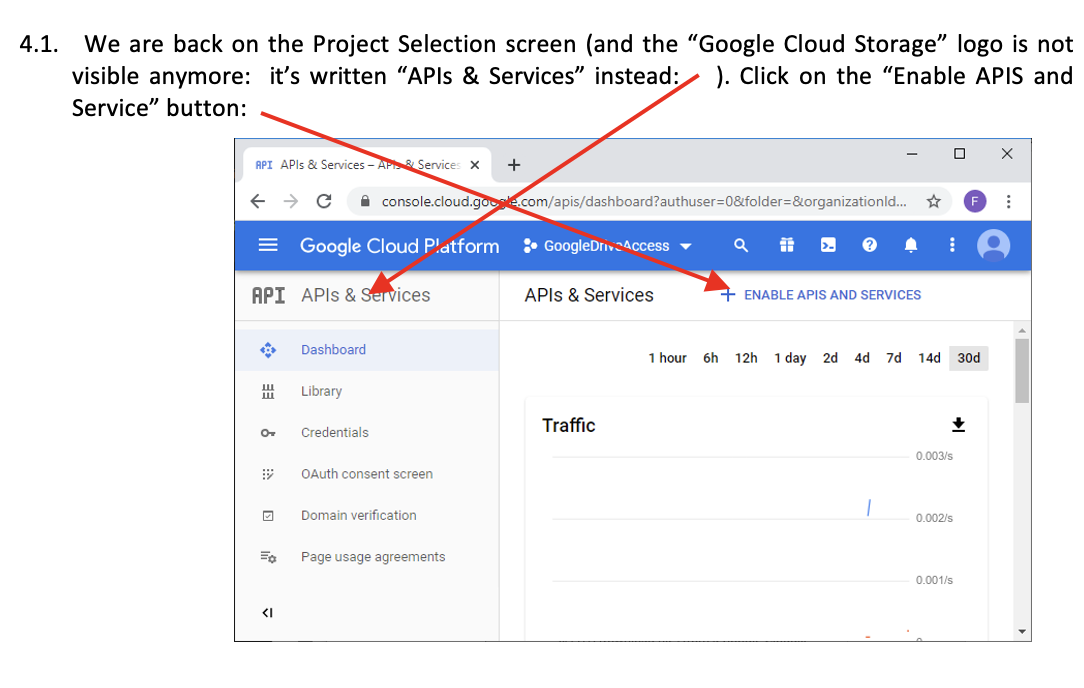Show notifications bell icon
Screen dimensions: 1084x688
(x=911, y=245)
